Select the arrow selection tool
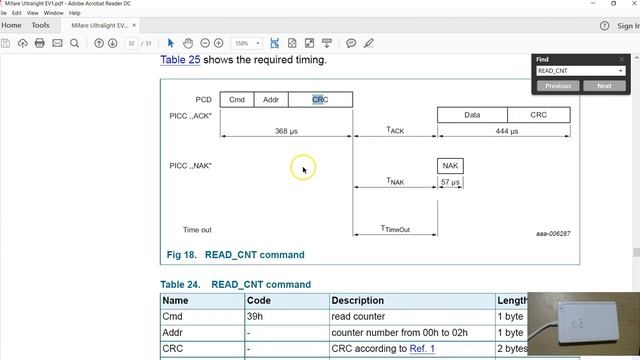This screenshot has width=640, height=360. (x=171, y=43)
